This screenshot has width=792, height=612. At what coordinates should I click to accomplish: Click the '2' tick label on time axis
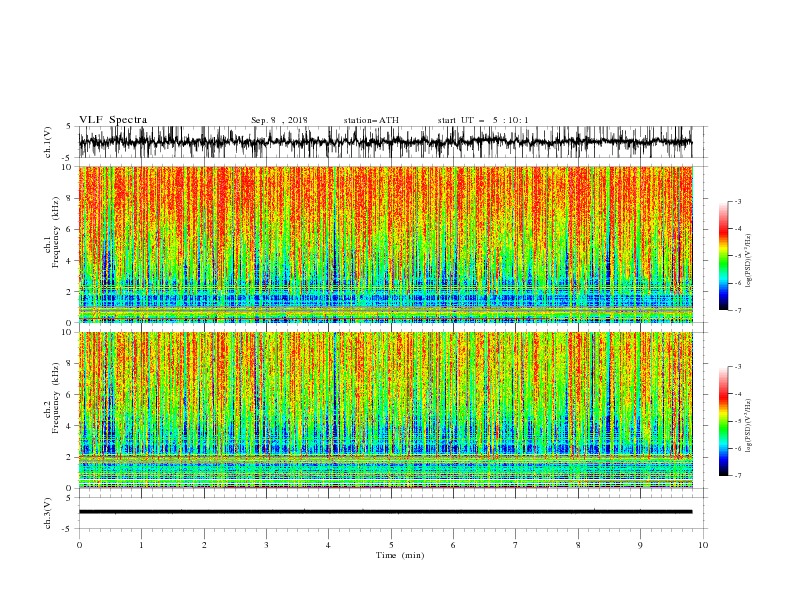[x=204, y=545]
